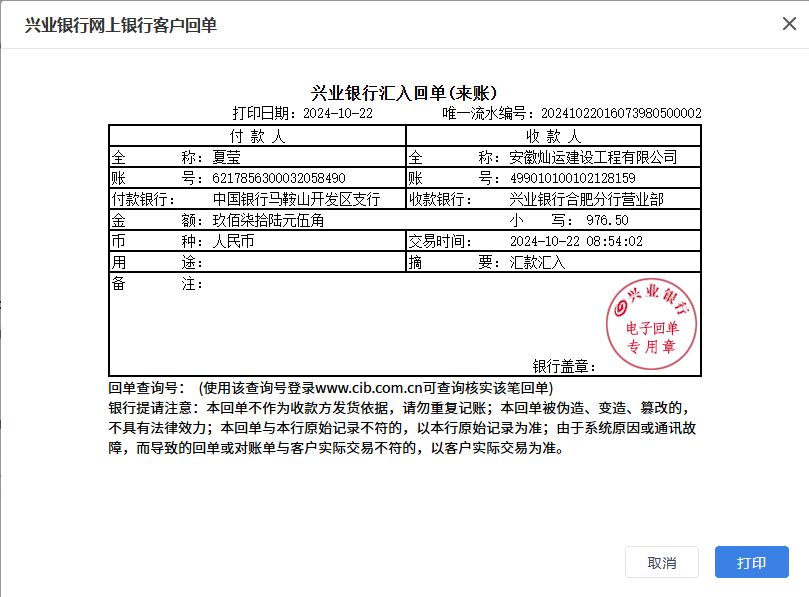Click the currency value 人民币
Image resolution: width=809 pixels, height=597 pixels.
coord(234,241)
